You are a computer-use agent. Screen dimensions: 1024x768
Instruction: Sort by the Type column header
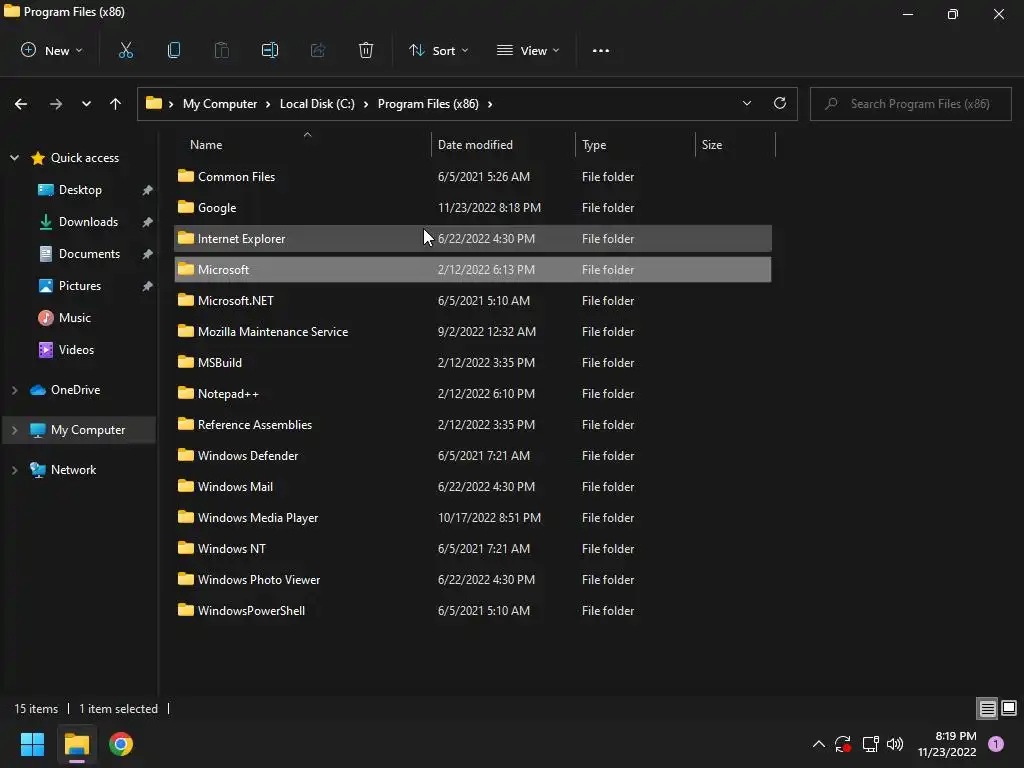pyautogui.click(x=635, y=144)
